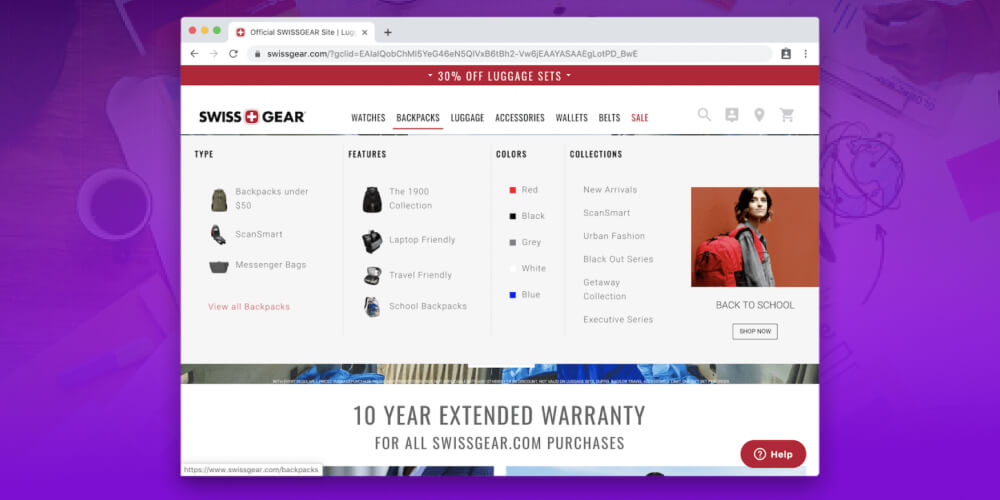Open the shopping cart icon
This screenshot has height=500, width=1000.
coord(787,115)
